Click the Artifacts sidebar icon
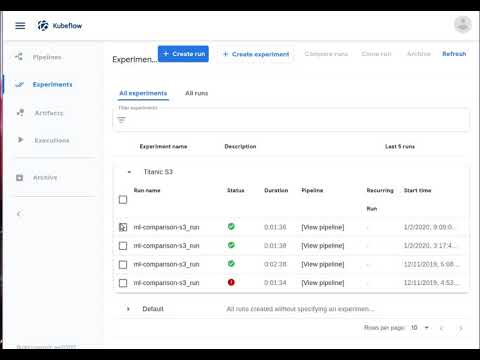The height and width of the screenshot is (360, 480). 20,113
